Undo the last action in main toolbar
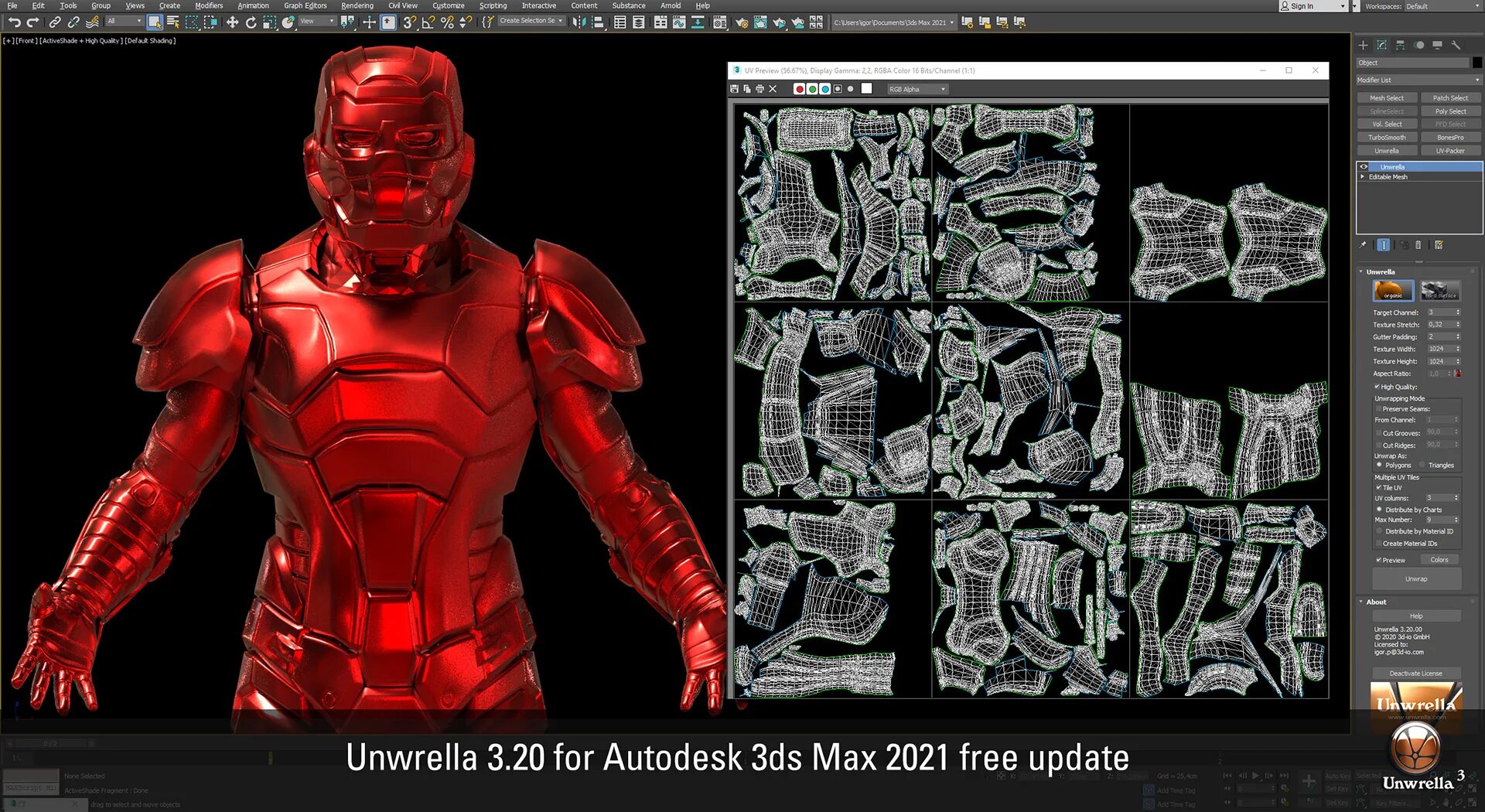Screen dimensions: 1485x812 pos(15,22)
